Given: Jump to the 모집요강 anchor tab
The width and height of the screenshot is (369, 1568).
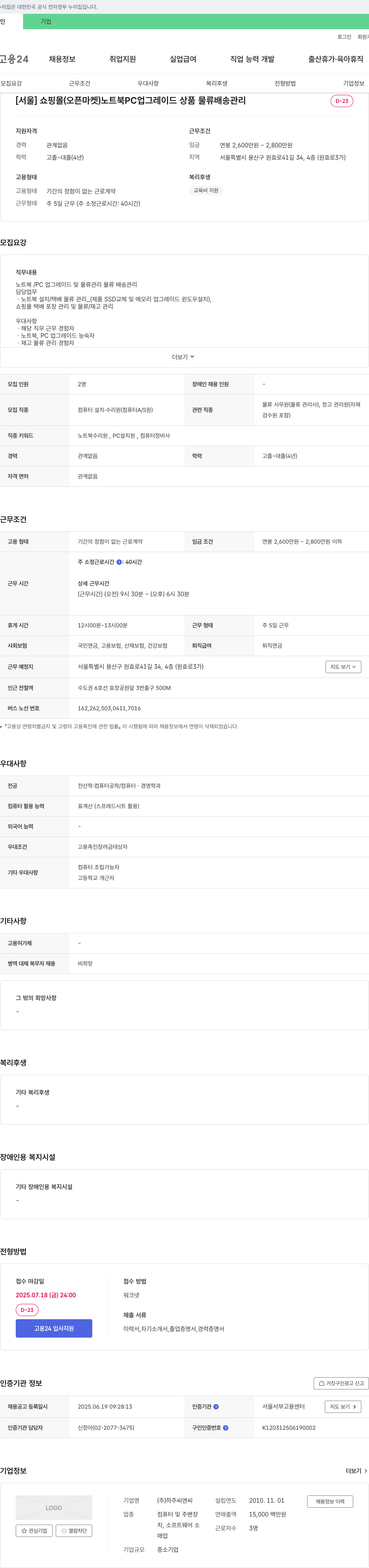Looking at the screenshot, I should 11,83.
